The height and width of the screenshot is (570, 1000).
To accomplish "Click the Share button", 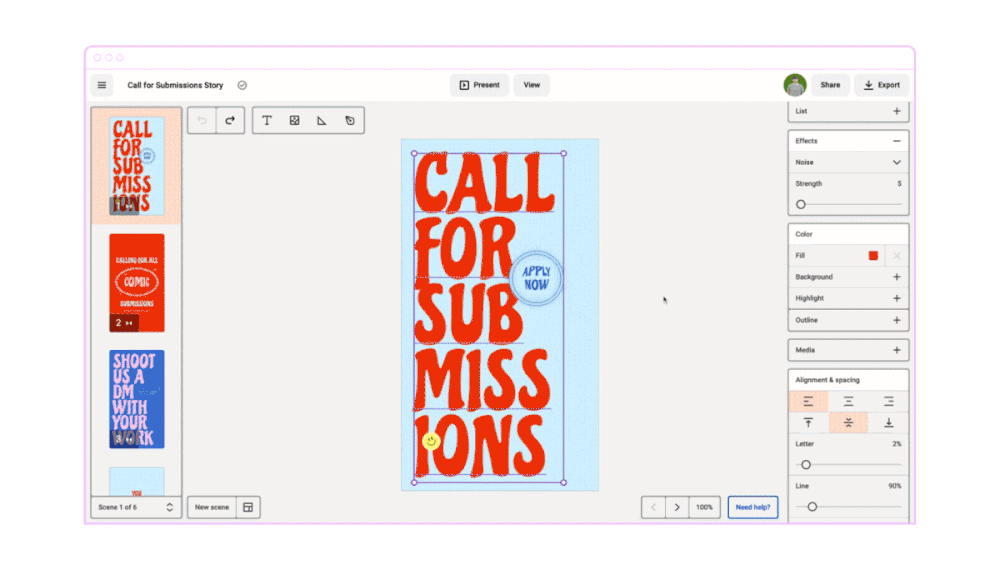I will tap(830, 85).
